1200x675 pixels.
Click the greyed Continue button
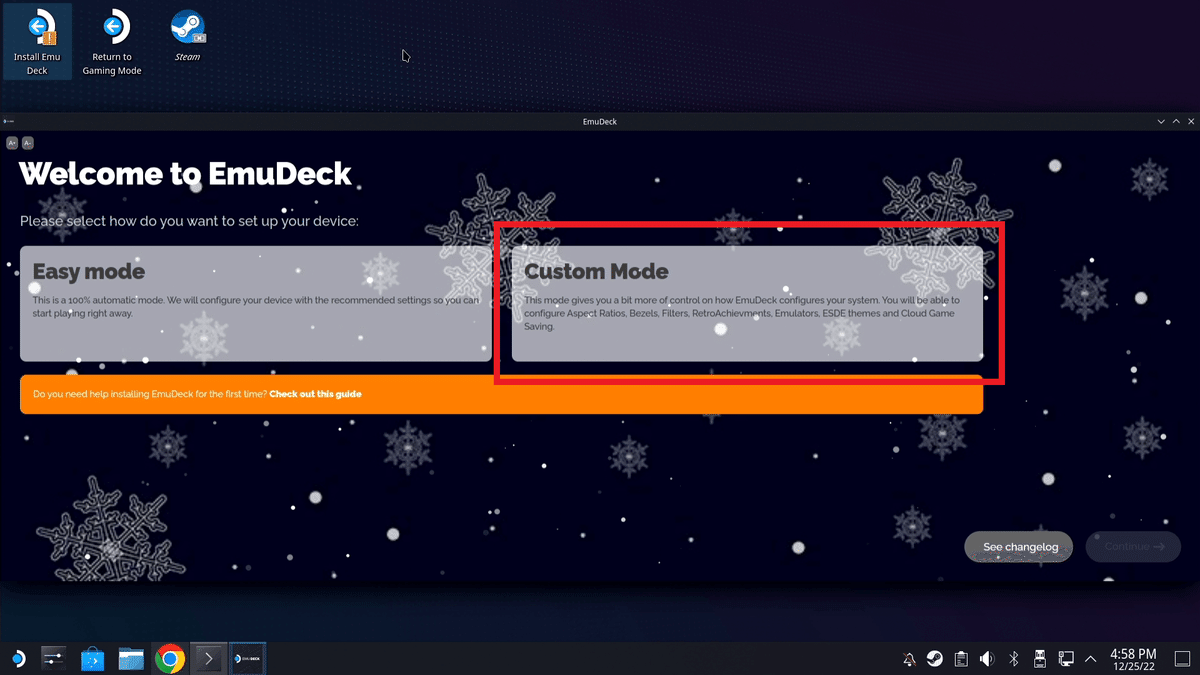tap(1133, 547)
